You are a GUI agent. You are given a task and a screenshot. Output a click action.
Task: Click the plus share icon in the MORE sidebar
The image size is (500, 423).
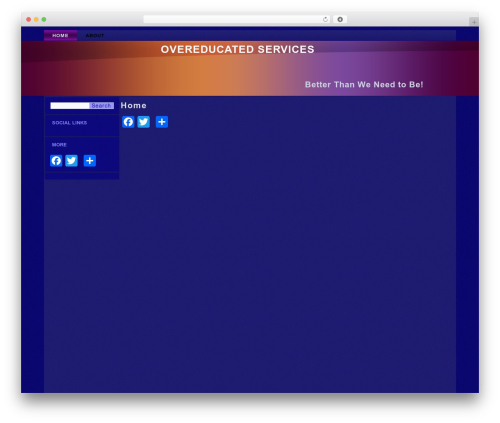(x=90, y=161)
